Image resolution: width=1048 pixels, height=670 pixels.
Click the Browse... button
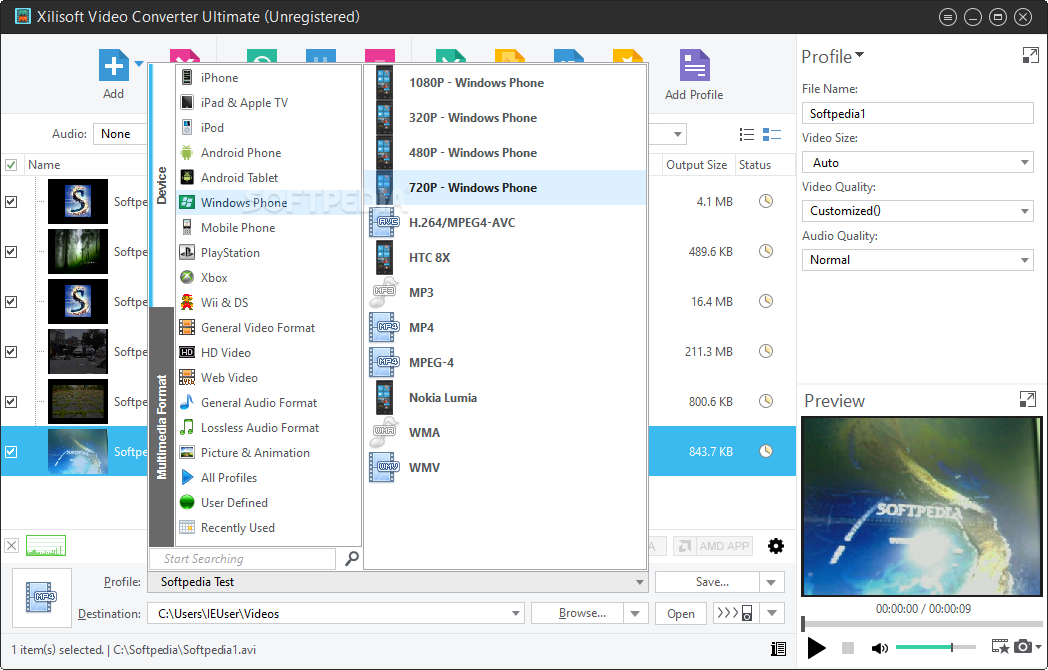[x=577, y=613]
